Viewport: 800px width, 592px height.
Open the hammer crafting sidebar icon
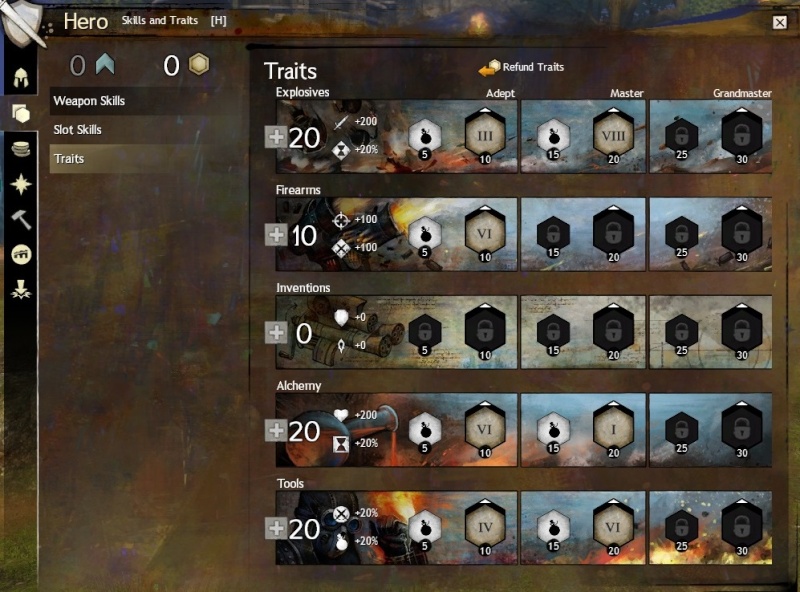coord(21,219)
